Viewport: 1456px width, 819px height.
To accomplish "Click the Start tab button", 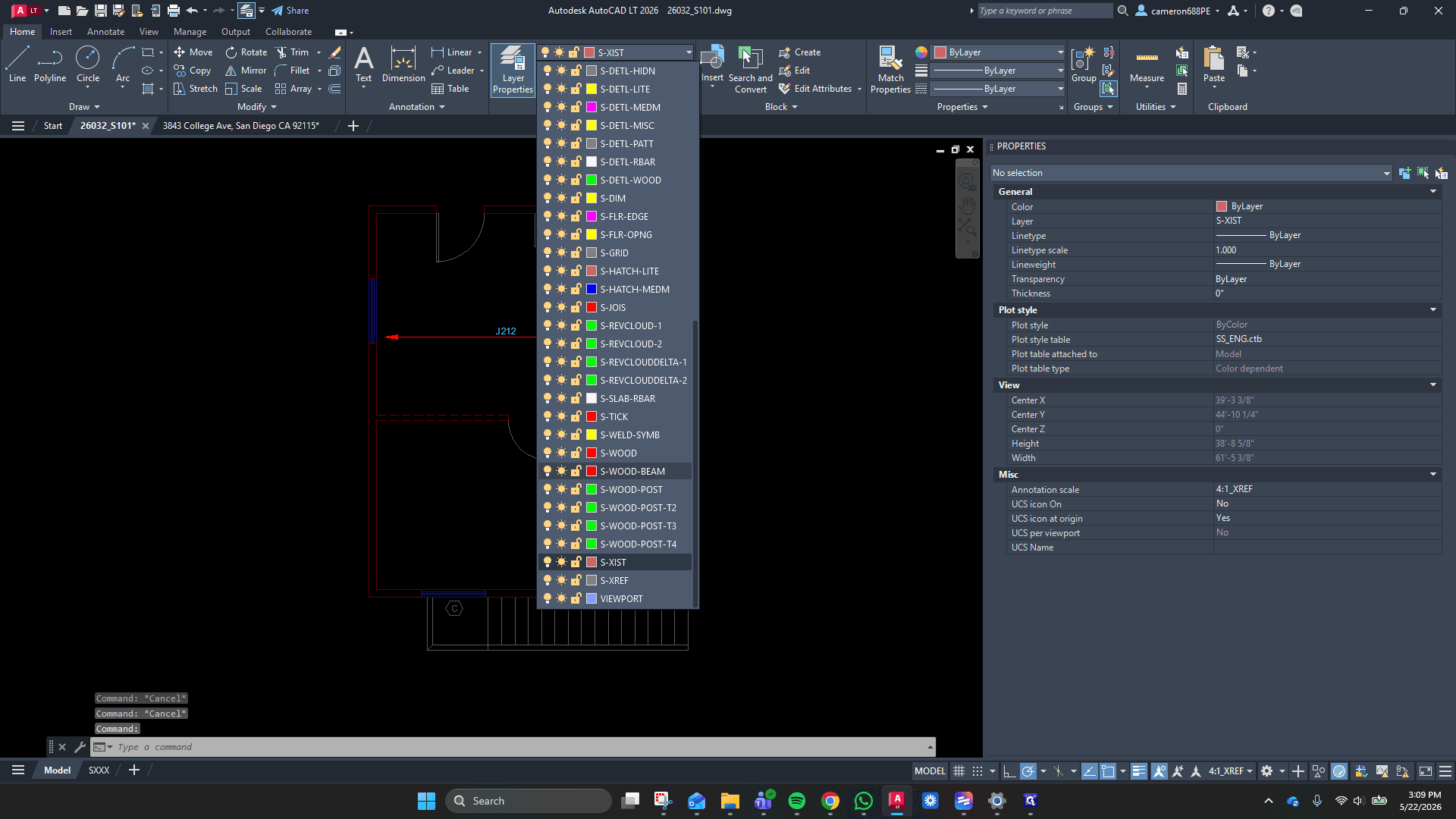I will pyautogui.click(x=52, y=126).
